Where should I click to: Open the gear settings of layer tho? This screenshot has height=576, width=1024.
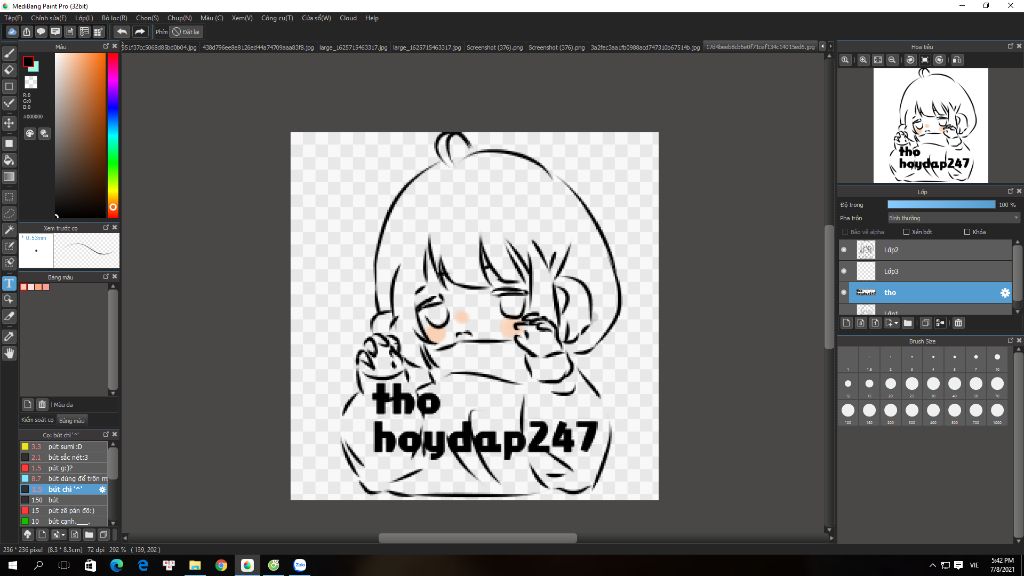click(x=1005, y=293)
